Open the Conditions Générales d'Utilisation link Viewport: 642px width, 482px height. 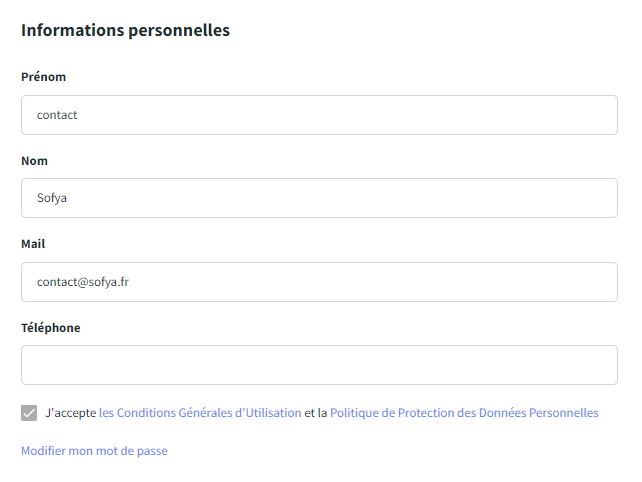click(200, 413)
